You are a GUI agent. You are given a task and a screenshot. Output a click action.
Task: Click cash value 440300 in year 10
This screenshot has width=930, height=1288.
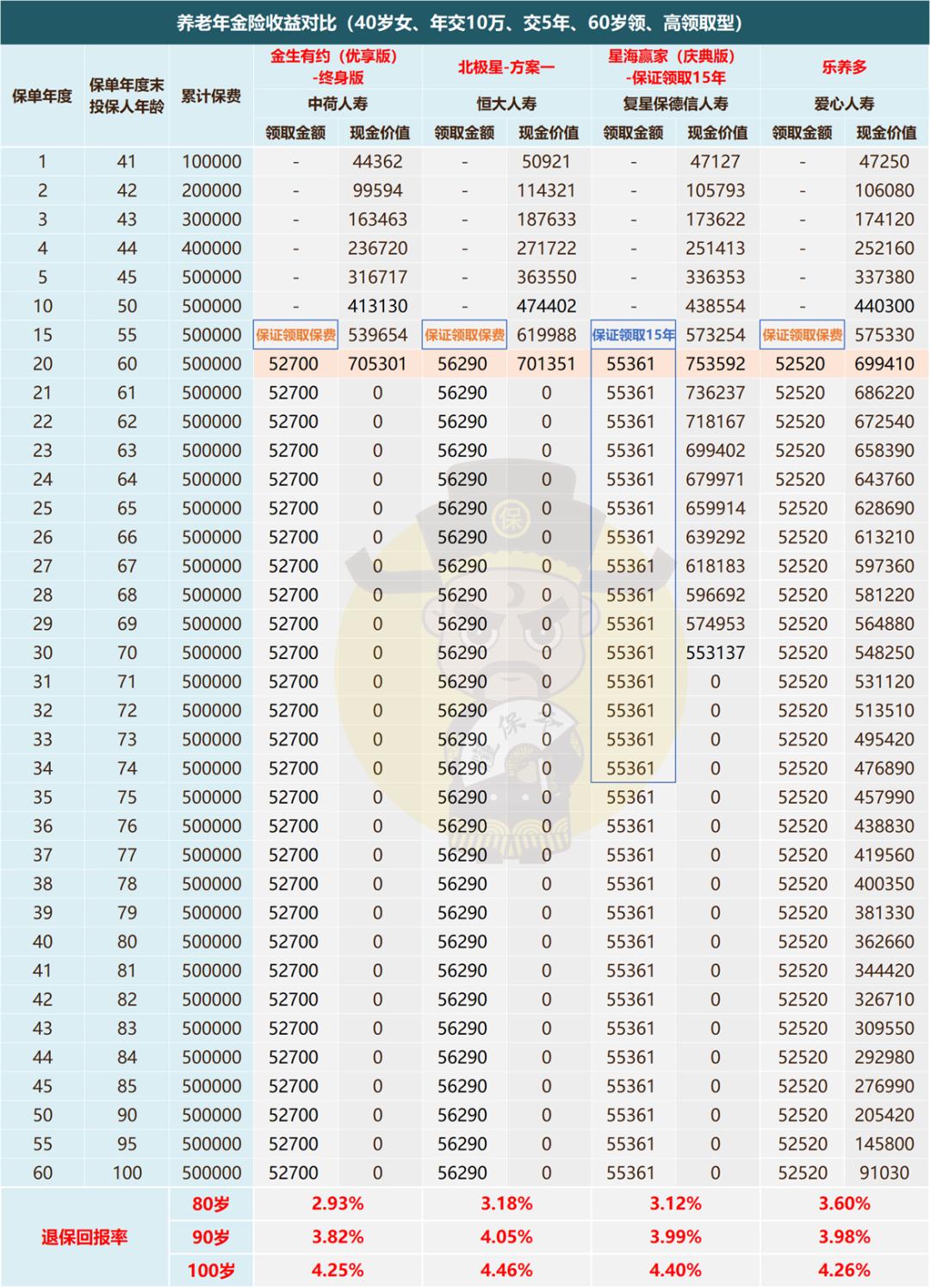pyautogui.click(x=884, y=306)
